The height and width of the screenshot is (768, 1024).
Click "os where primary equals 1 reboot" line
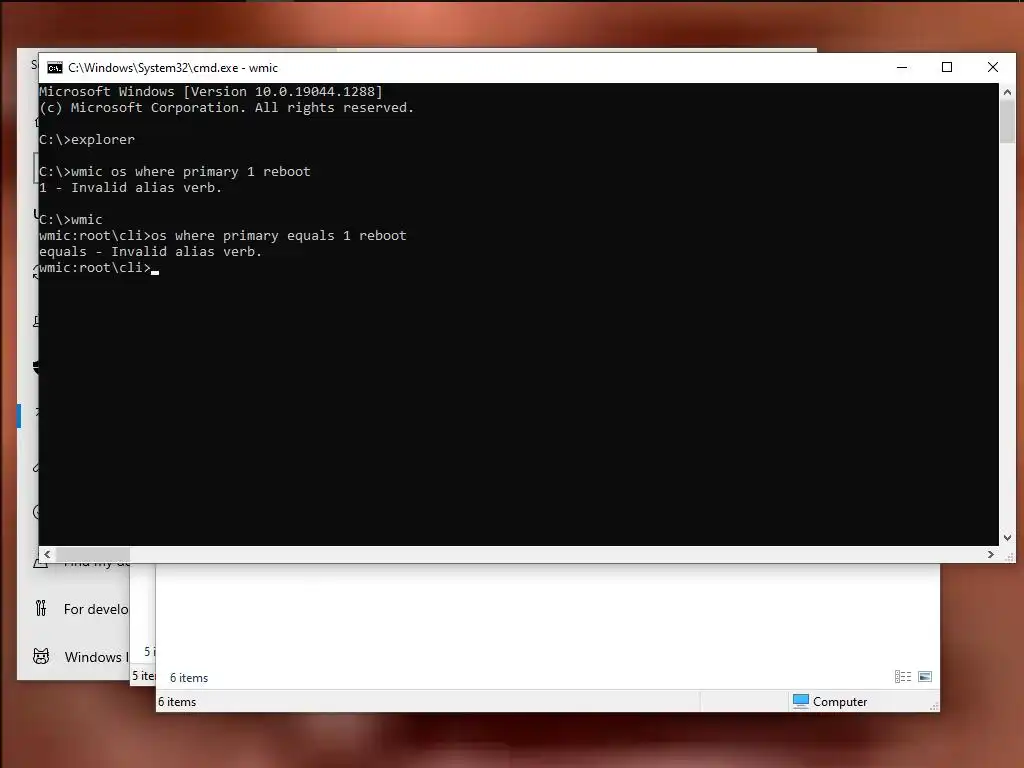[223, 236]
